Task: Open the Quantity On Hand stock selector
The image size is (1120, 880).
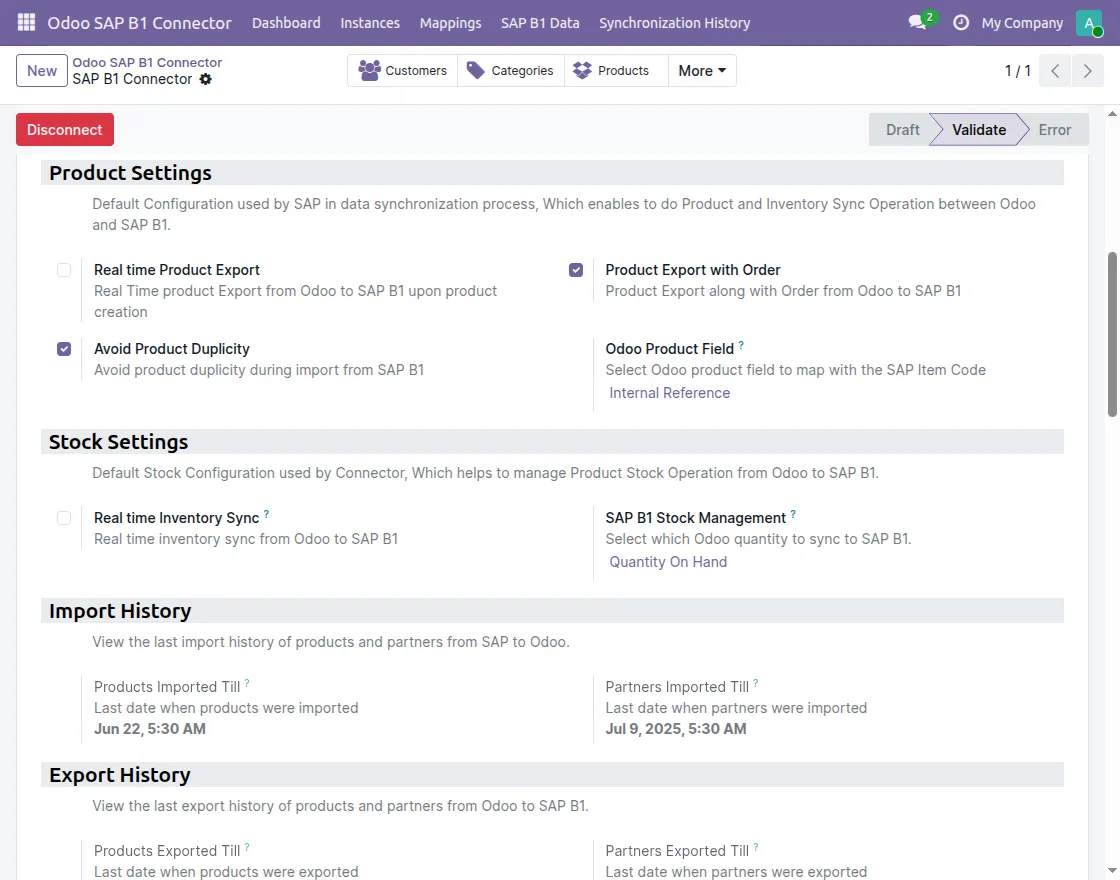Action: [x=668, y=562]
